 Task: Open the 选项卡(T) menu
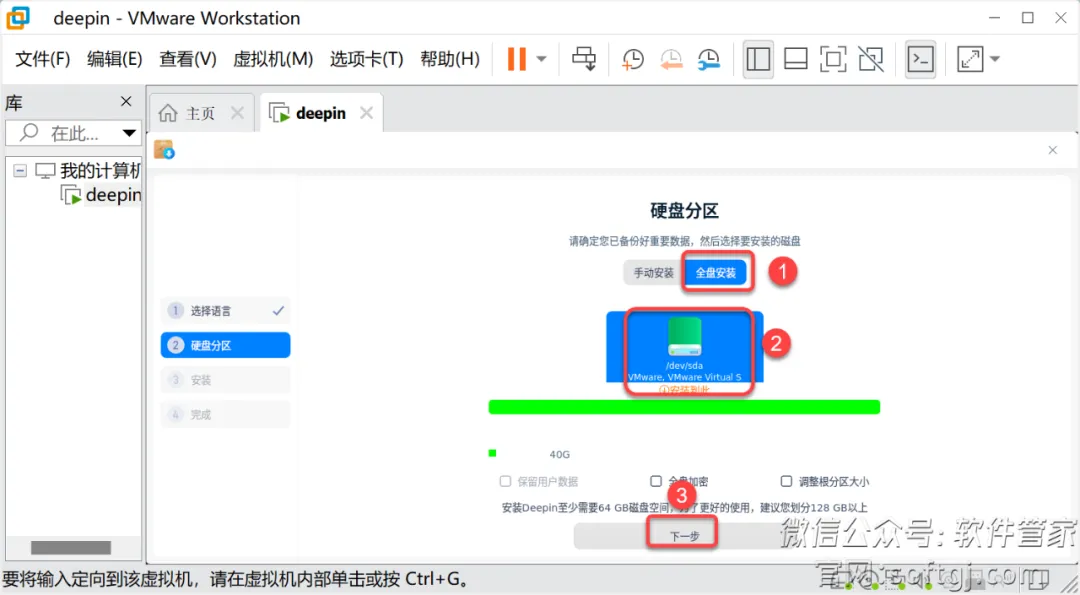point(366,59)
